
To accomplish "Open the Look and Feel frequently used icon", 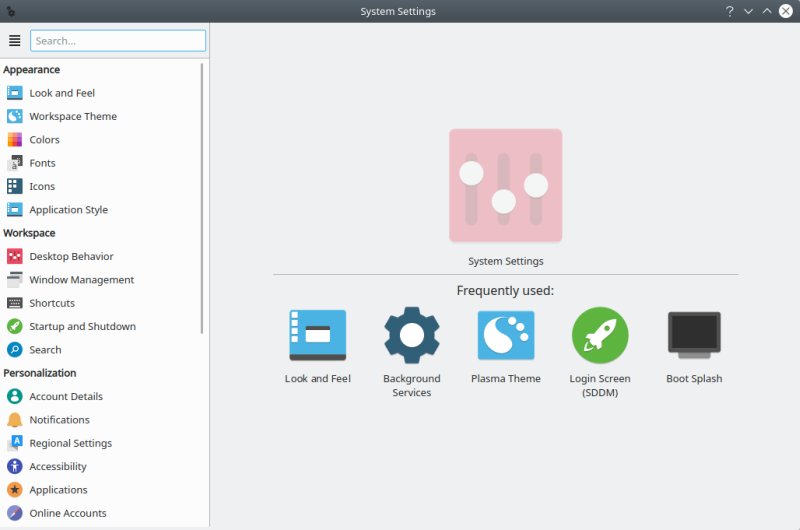I will point(317,335).
